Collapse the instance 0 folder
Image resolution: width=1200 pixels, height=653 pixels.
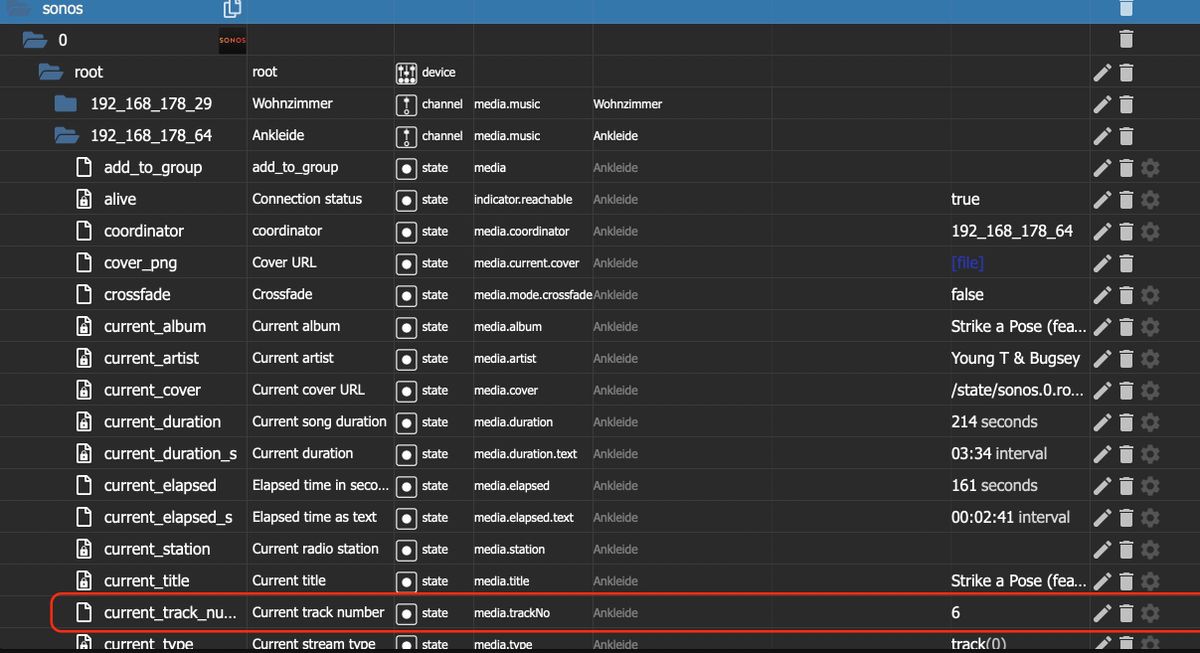[x=35, y=40]
